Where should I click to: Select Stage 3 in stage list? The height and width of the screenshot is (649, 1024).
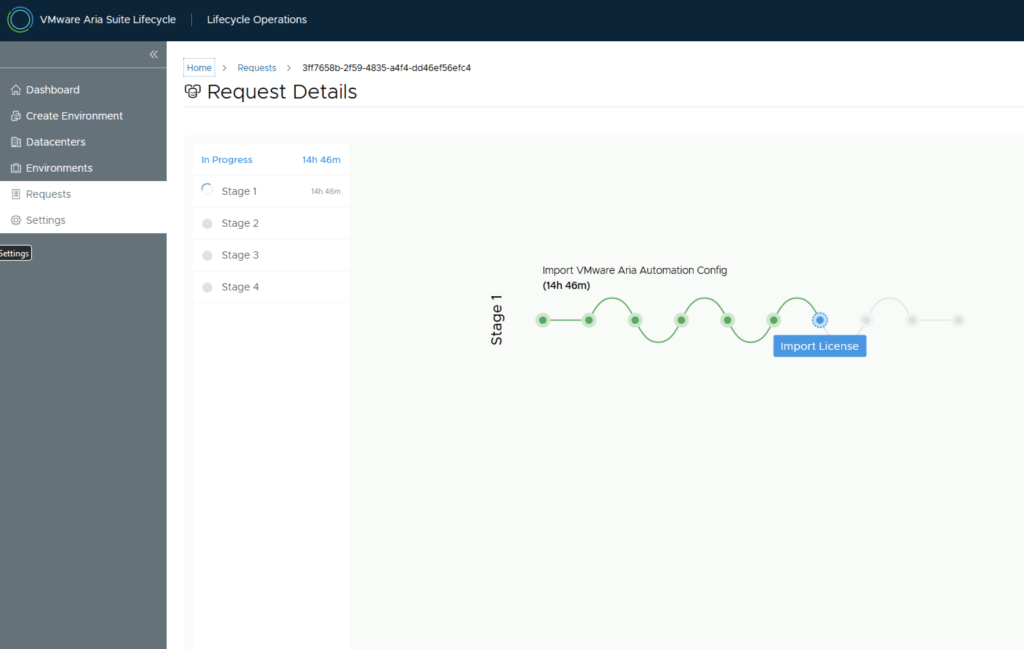[x=240, y=255]
